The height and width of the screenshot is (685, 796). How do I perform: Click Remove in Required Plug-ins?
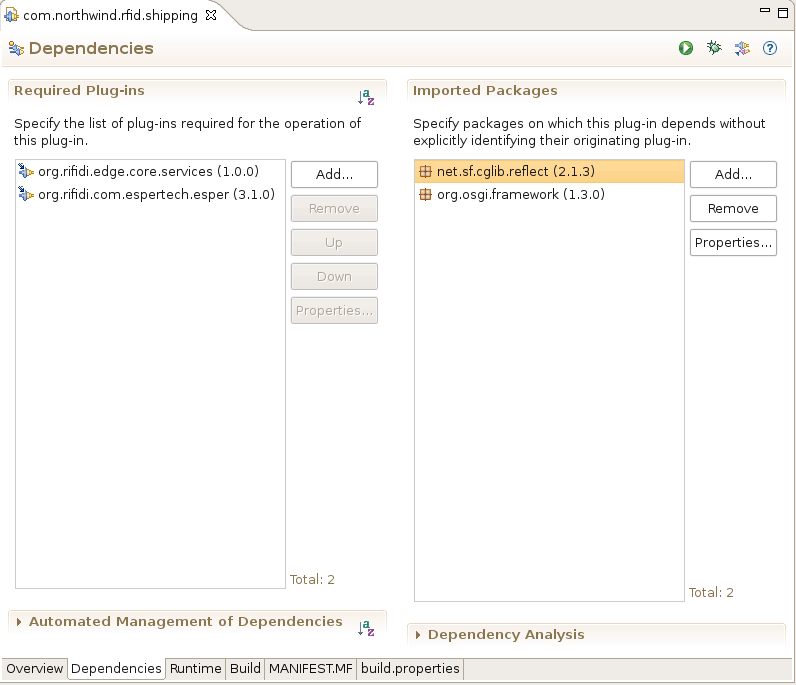[334, 208]
